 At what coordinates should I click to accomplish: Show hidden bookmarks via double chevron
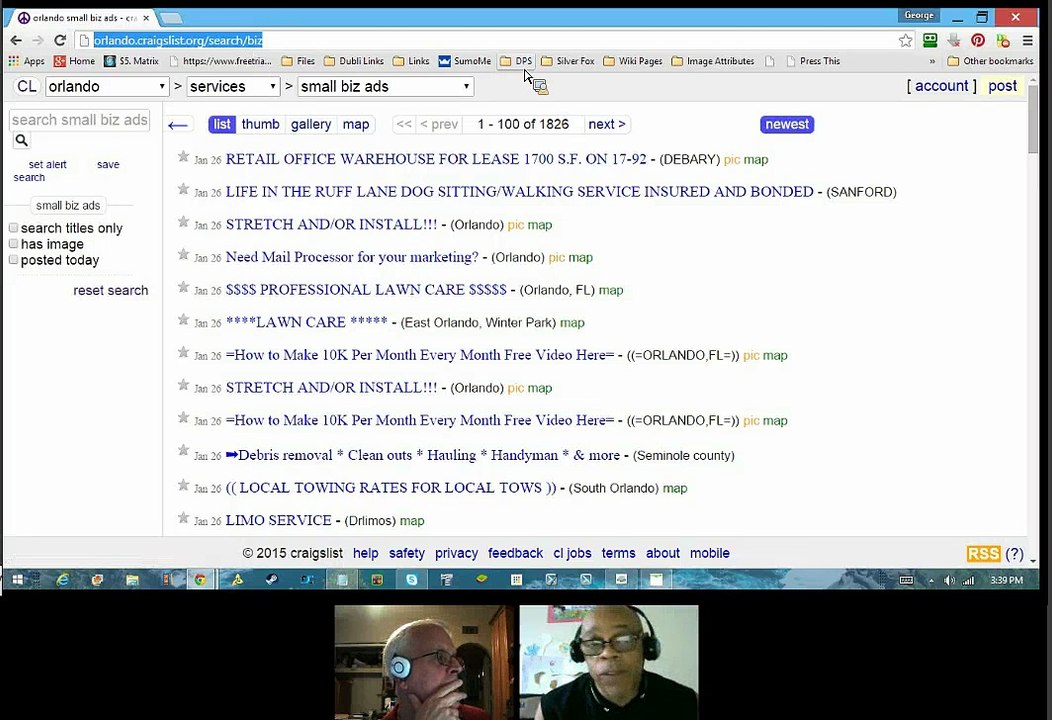tap(932, 61)
